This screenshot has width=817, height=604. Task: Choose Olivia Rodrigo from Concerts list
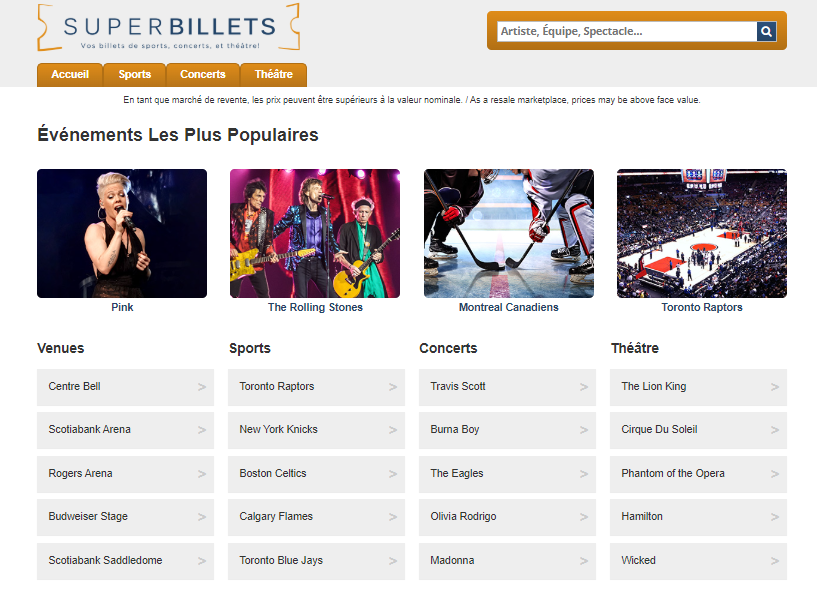click(x=463, y=517)
